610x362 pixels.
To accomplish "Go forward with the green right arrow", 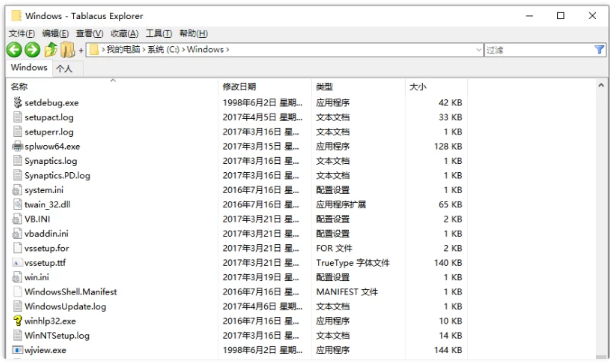I will [32, 50].
